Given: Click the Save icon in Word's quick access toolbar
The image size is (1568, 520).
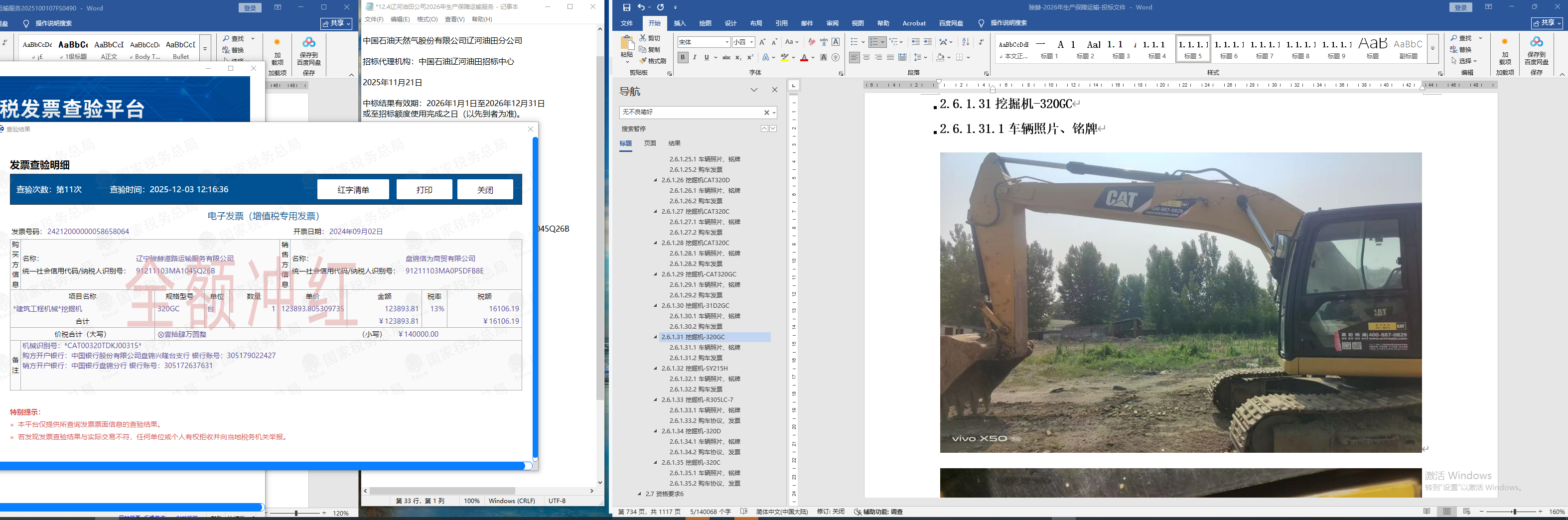Looking at the screenshot, I should tap(626, 7).
